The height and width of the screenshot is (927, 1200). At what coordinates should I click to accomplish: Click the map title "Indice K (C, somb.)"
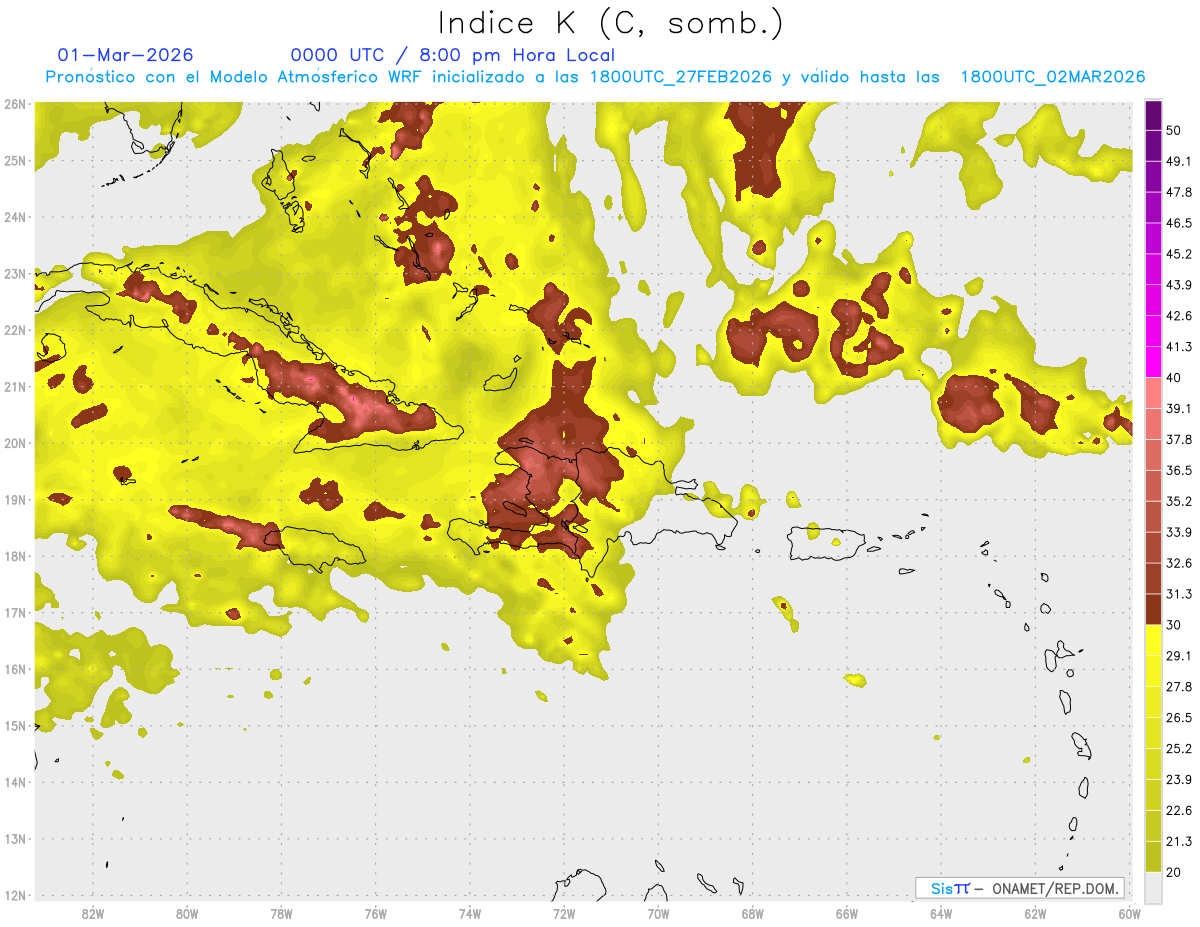pos(611,23)
